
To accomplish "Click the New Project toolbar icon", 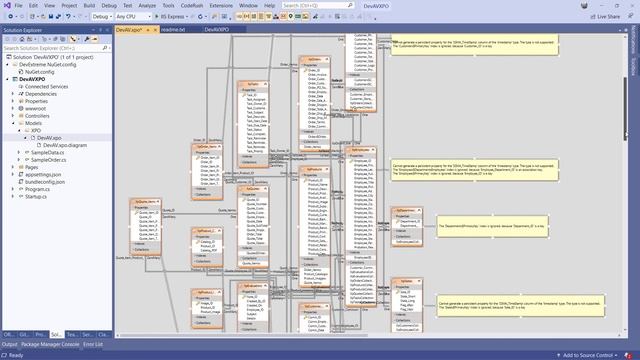I will pyautogui.click(x=32, y=17).
